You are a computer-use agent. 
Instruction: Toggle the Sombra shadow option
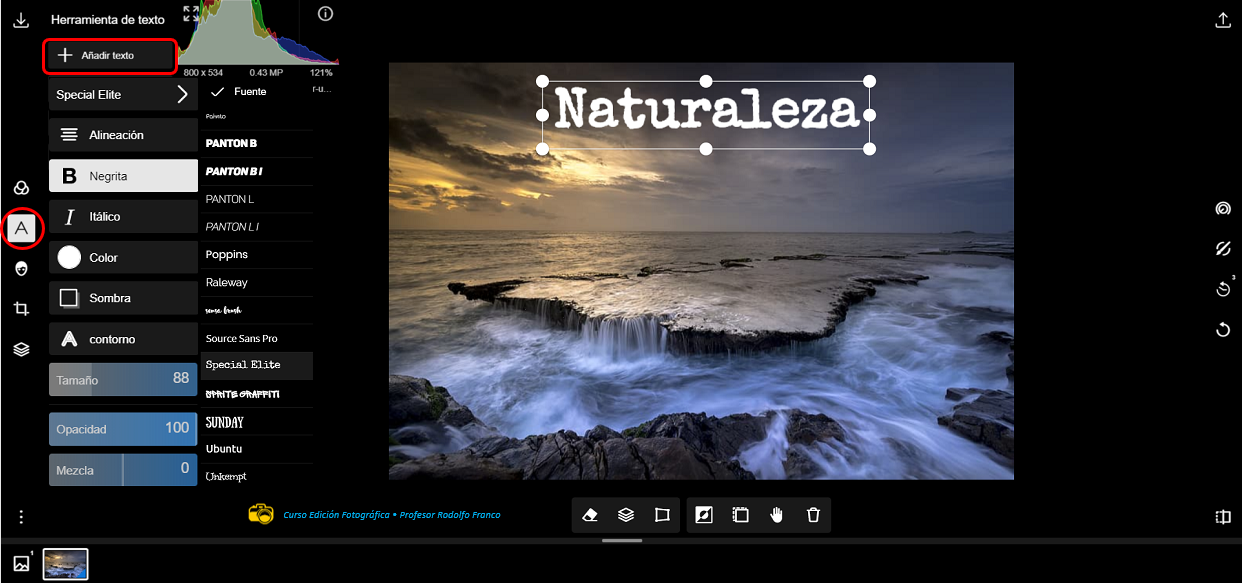point(123,298)
